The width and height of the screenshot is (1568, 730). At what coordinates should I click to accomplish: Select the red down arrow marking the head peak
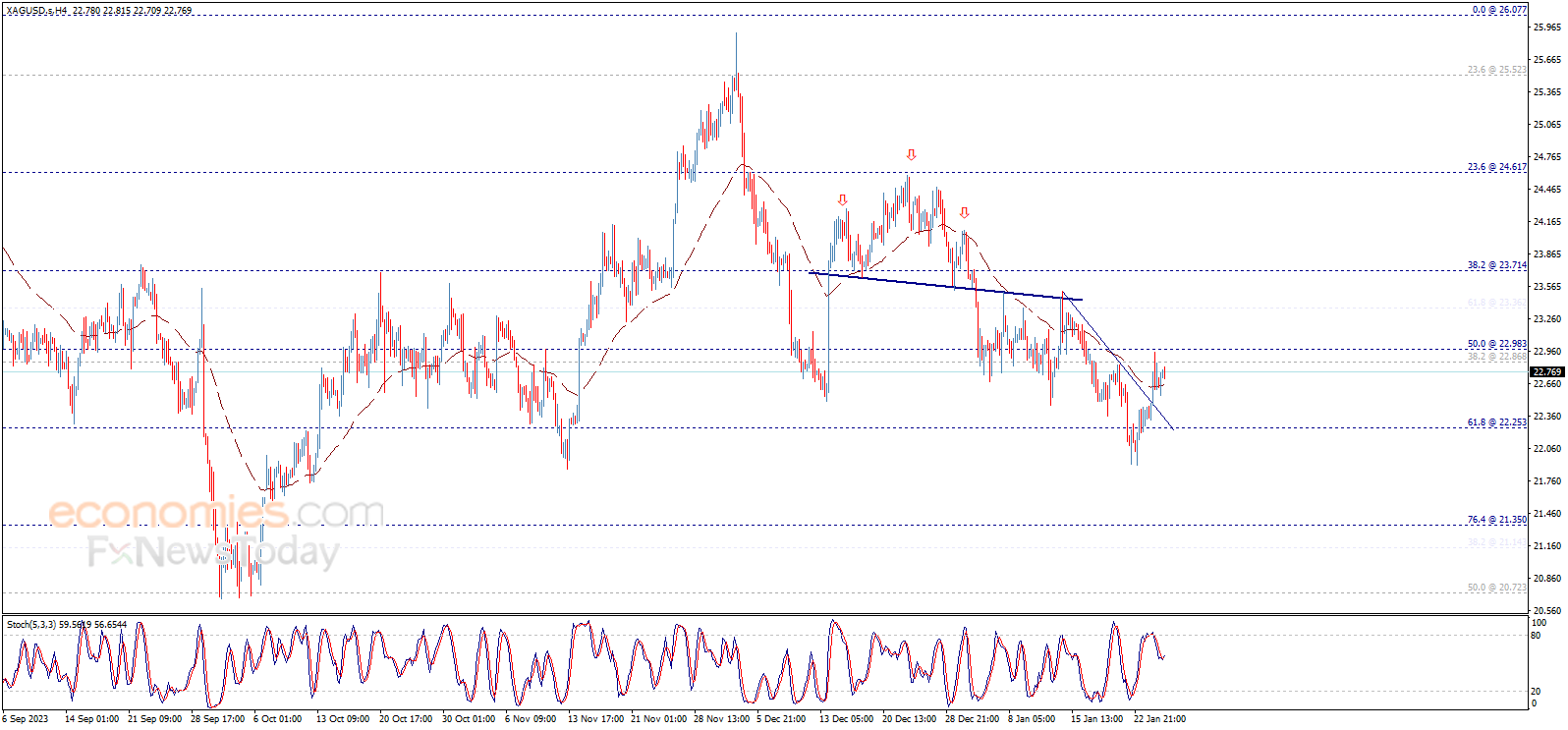click(x=912, y=155)
